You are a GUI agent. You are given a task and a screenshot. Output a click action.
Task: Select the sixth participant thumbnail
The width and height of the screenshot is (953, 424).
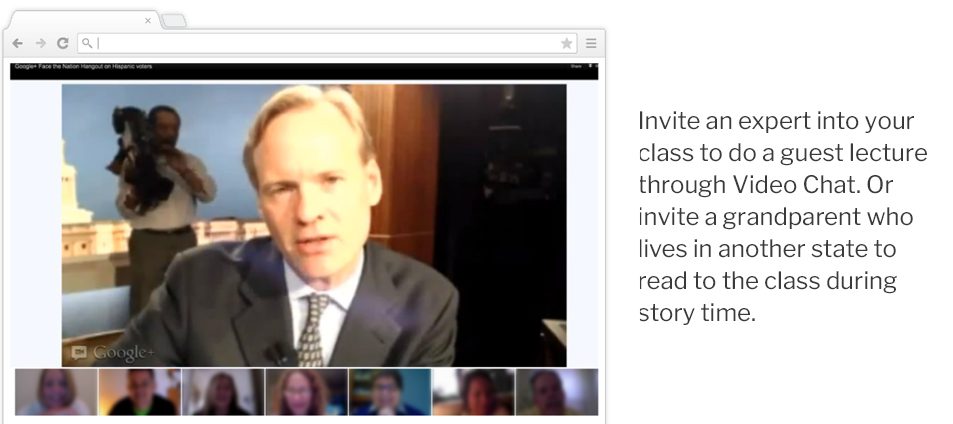coord(473,392)
